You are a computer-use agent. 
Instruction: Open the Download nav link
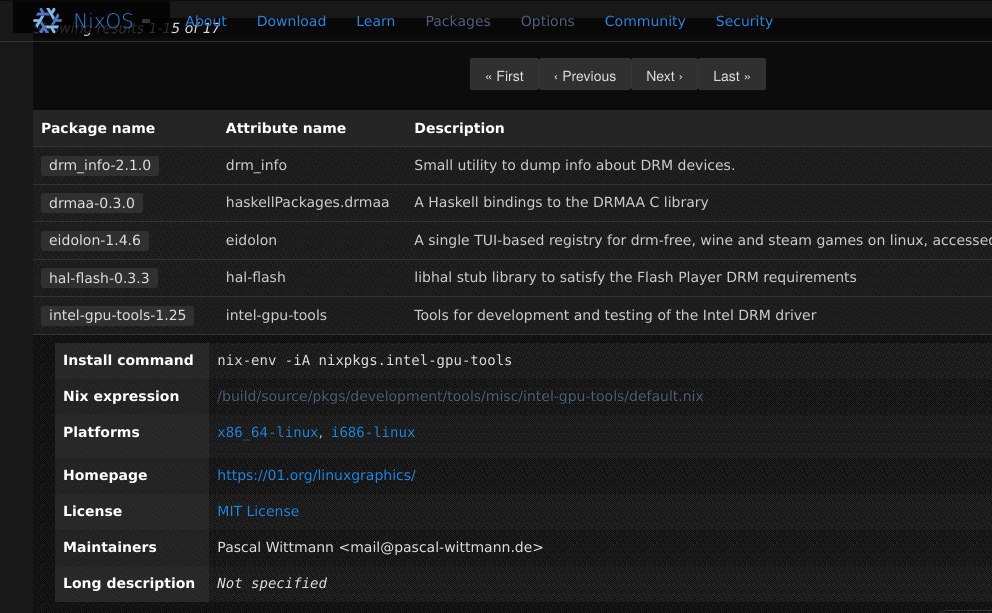(291, 21)
